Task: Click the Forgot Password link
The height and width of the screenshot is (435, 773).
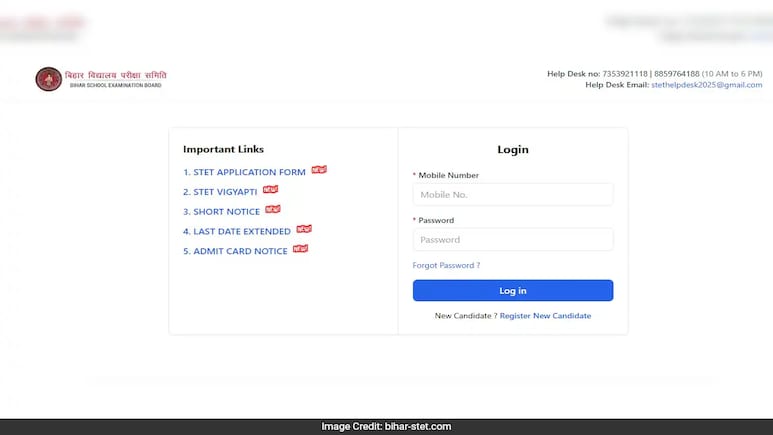Action: coord(446,265)
